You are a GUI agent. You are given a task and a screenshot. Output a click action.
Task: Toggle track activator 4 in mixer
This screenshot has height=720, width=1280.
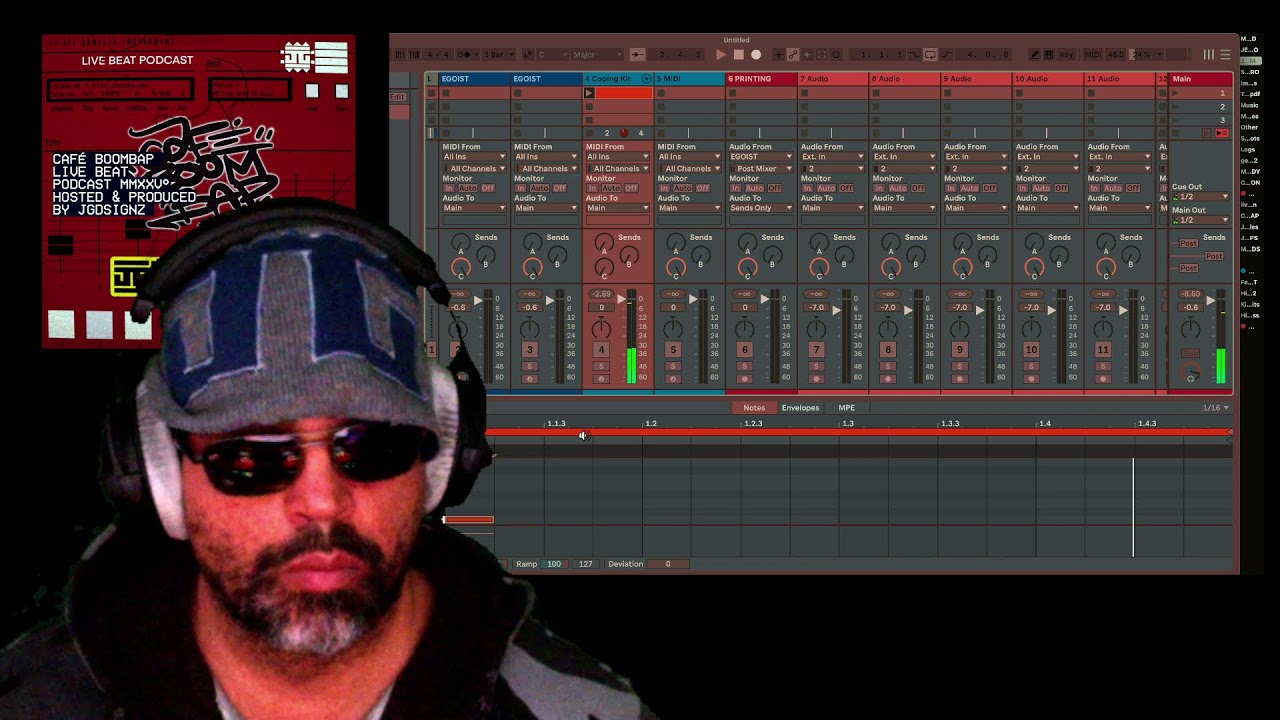click(601, 350)
